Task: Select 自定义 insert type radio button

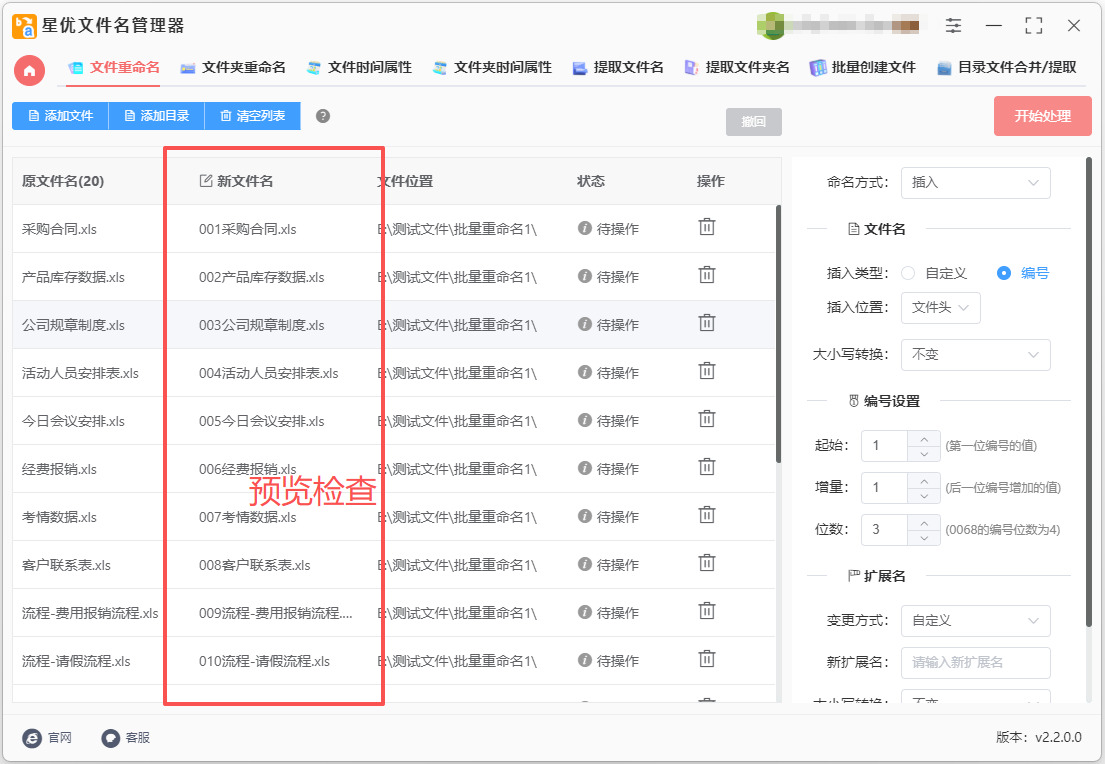Action: click(908, 273)
